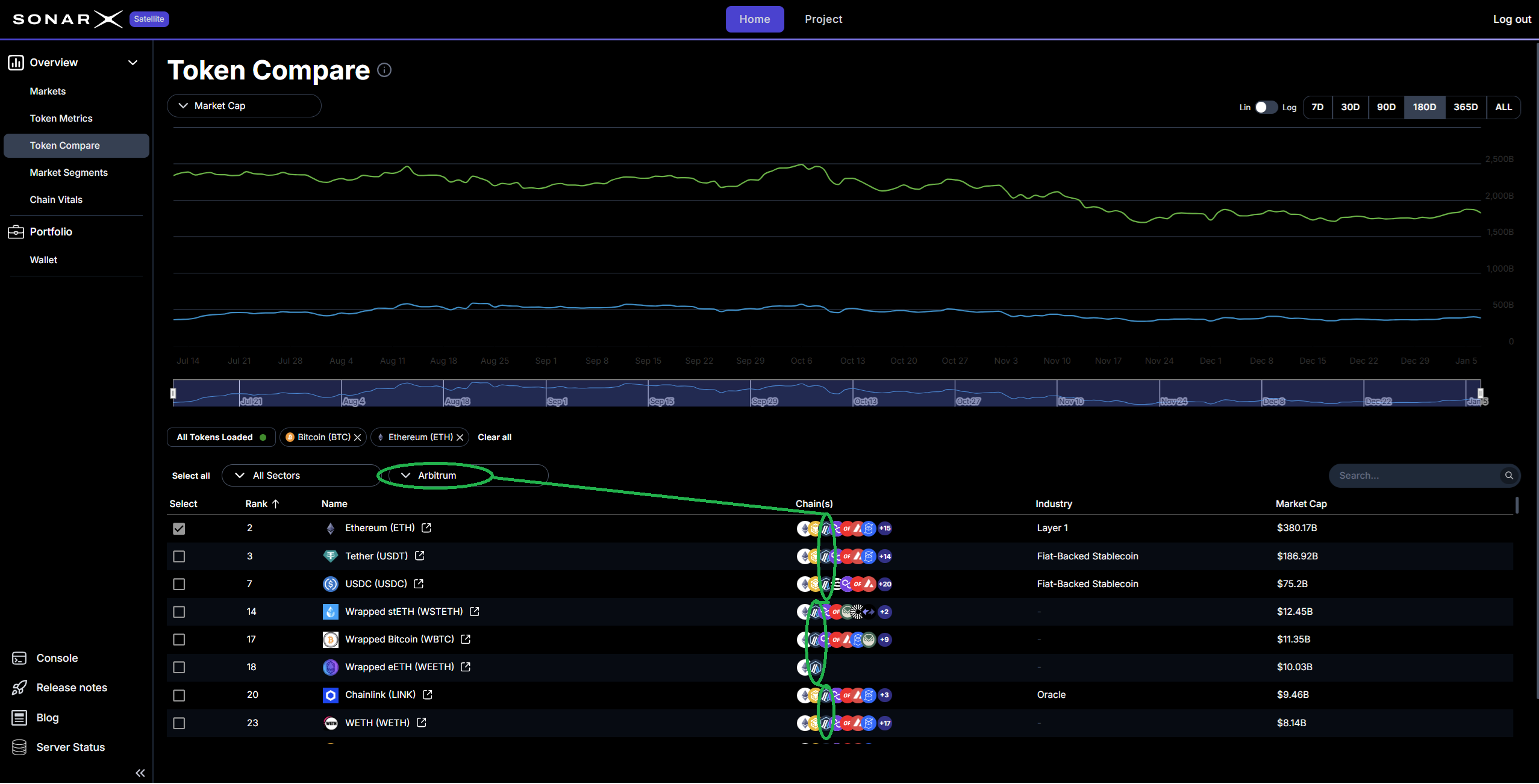Click Clear all to remove selected tokens

tap(494, 437)
